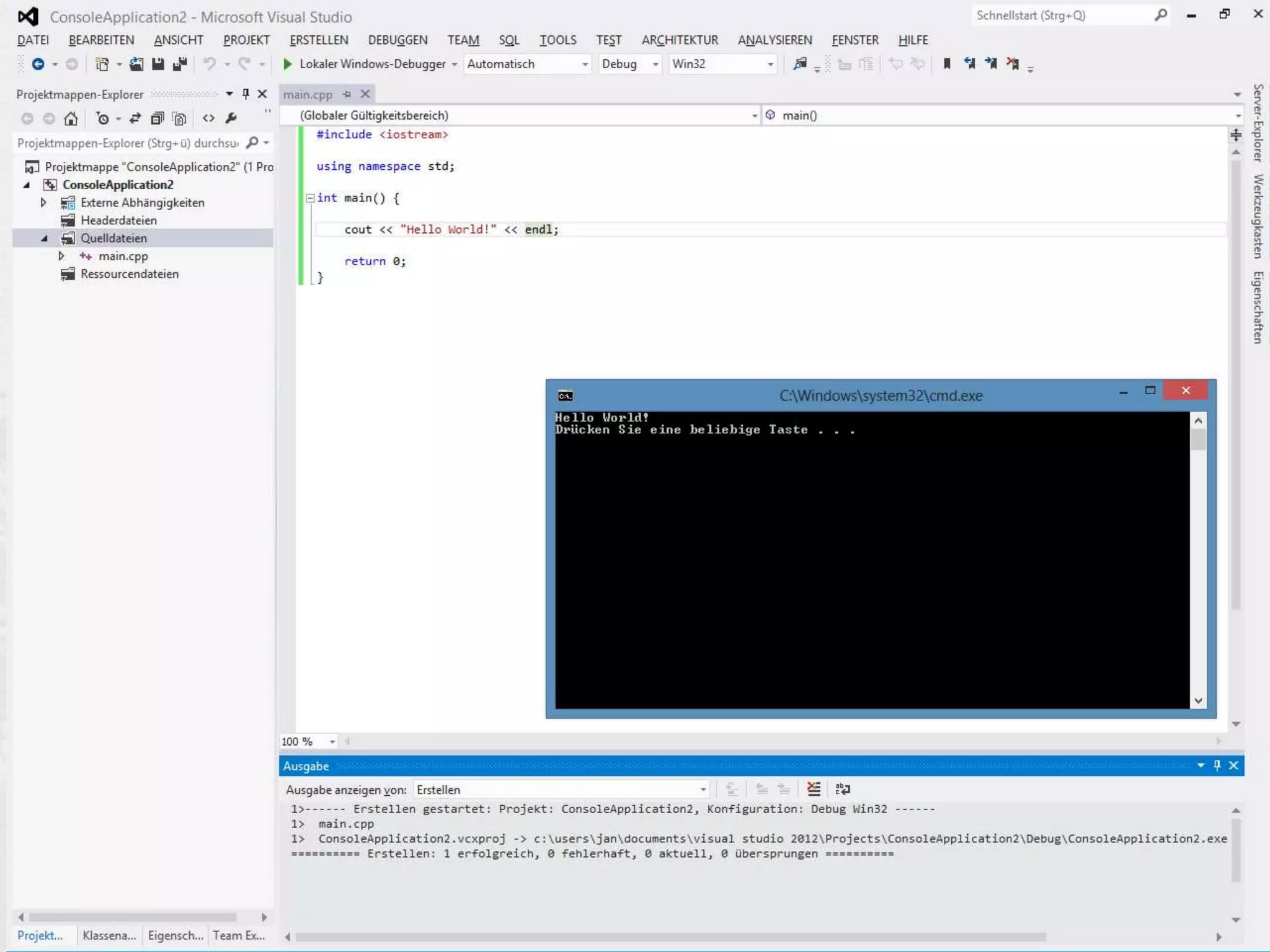1270x952 pixels.
Task: Toggle the pin on the Projektmappen-Explorer panel
Action: 246,94
